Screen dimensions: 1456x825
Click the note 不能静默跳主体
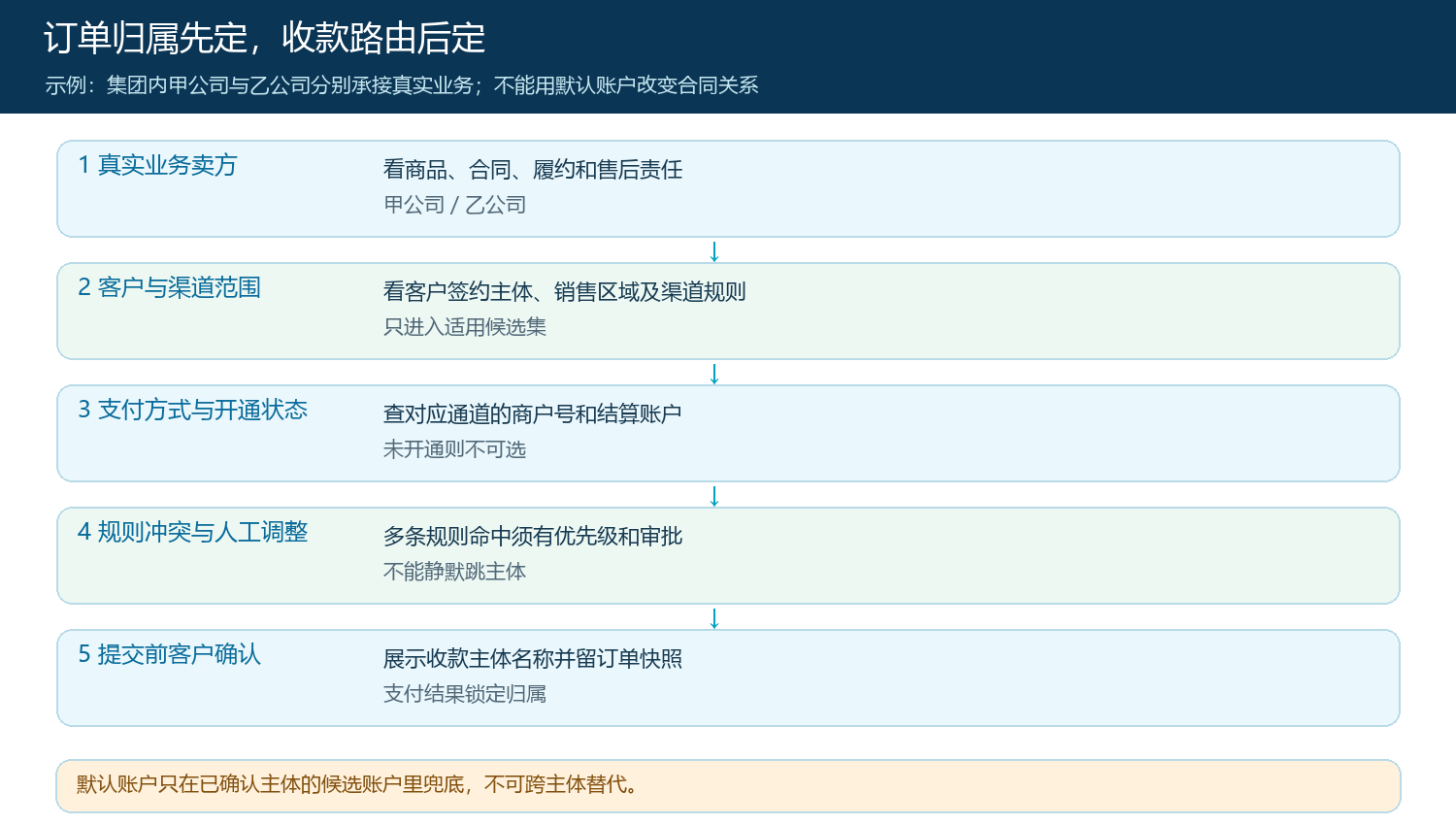pyautogui.click(x=454, y=572)
